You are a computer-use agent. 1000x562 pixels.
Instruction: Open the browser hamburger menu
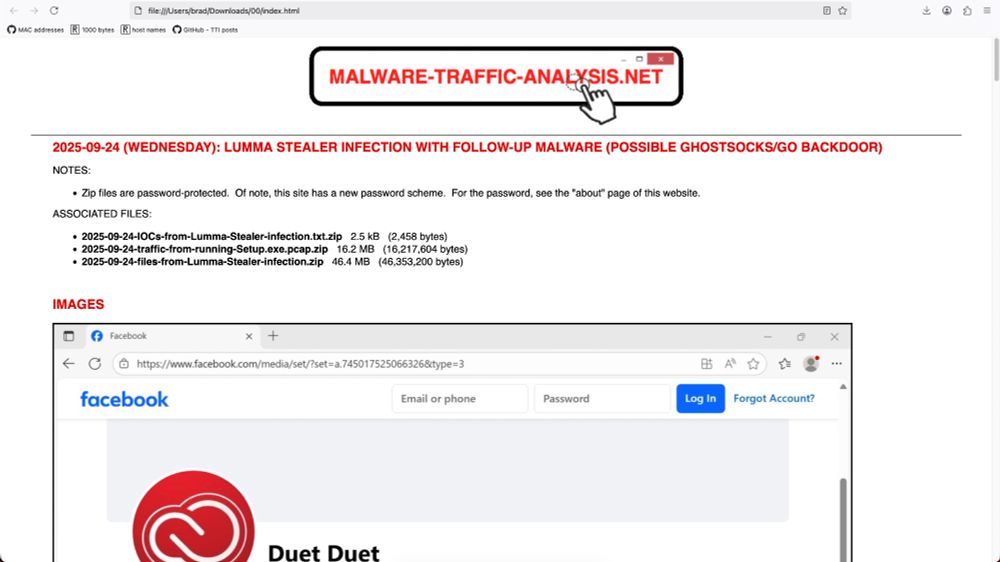(987, 11)
